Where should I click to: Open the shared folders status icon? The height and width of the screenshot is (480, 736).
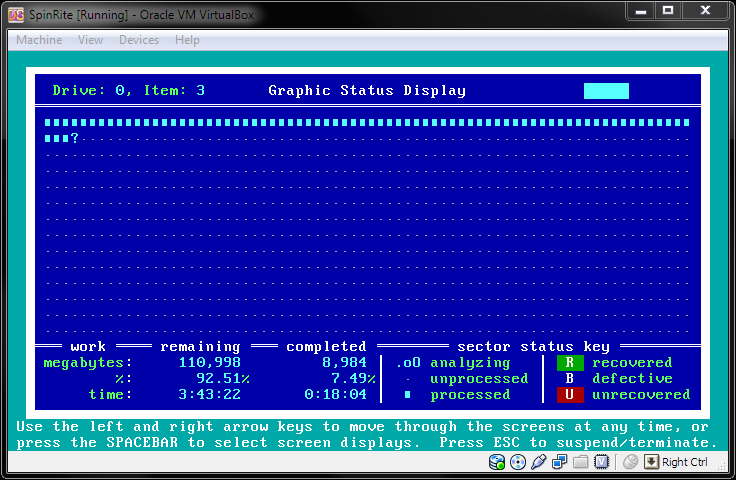click(x=581, y=462)
